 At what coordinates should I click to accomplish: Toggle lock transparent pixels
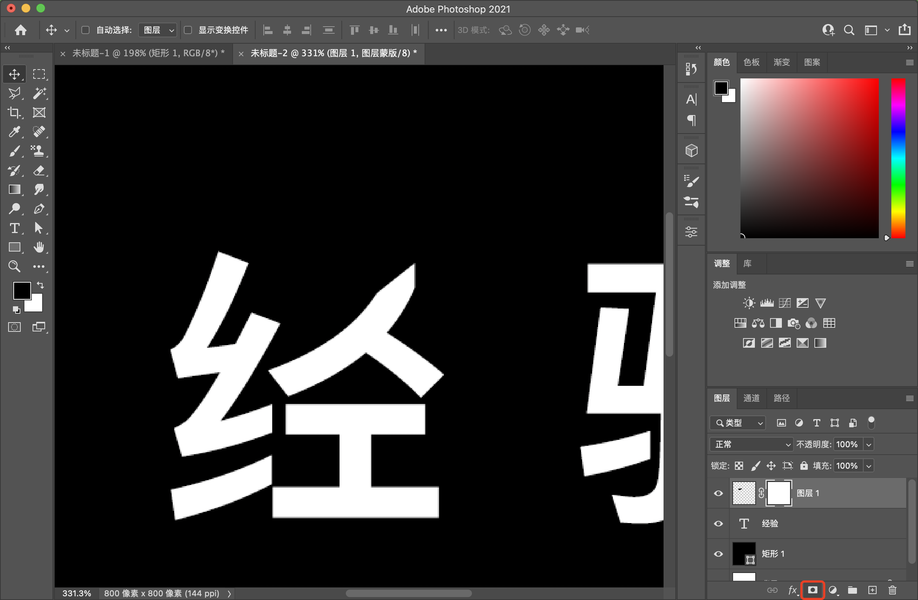pyautogui.click(x=739, y=466)
